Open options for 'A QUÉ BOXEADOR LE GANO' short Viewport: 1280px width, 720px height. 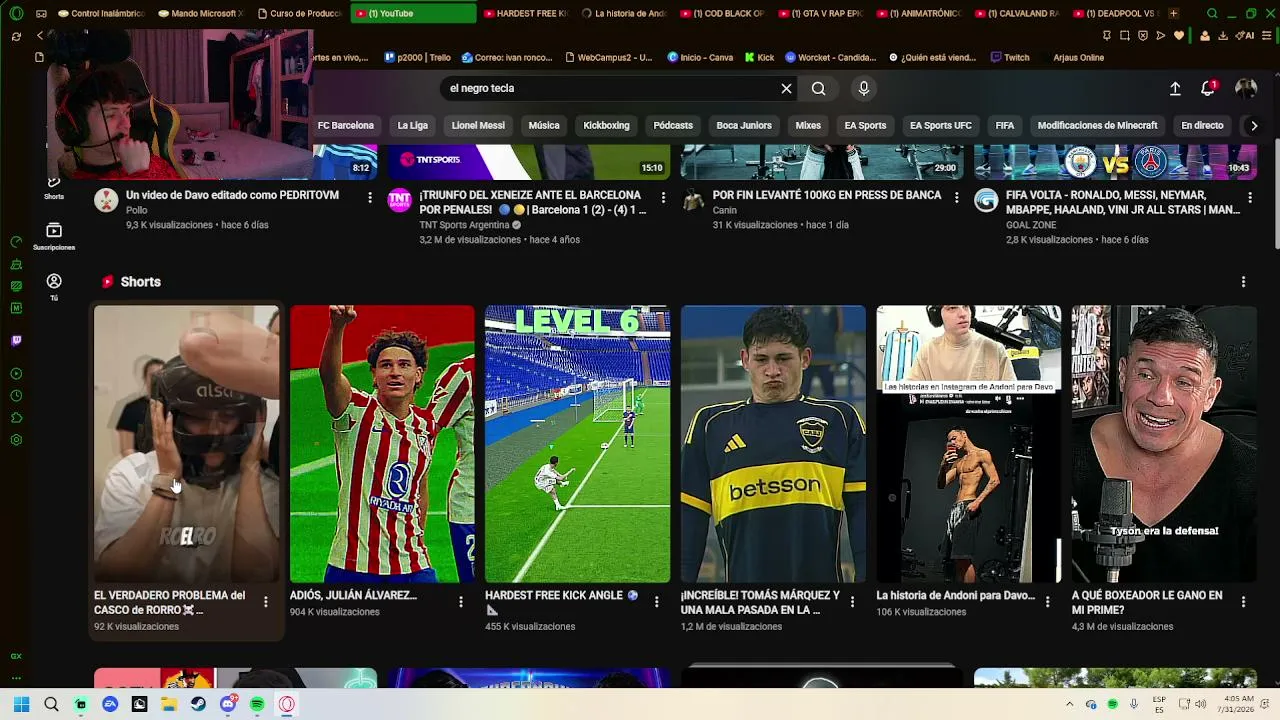[1243, 601]
